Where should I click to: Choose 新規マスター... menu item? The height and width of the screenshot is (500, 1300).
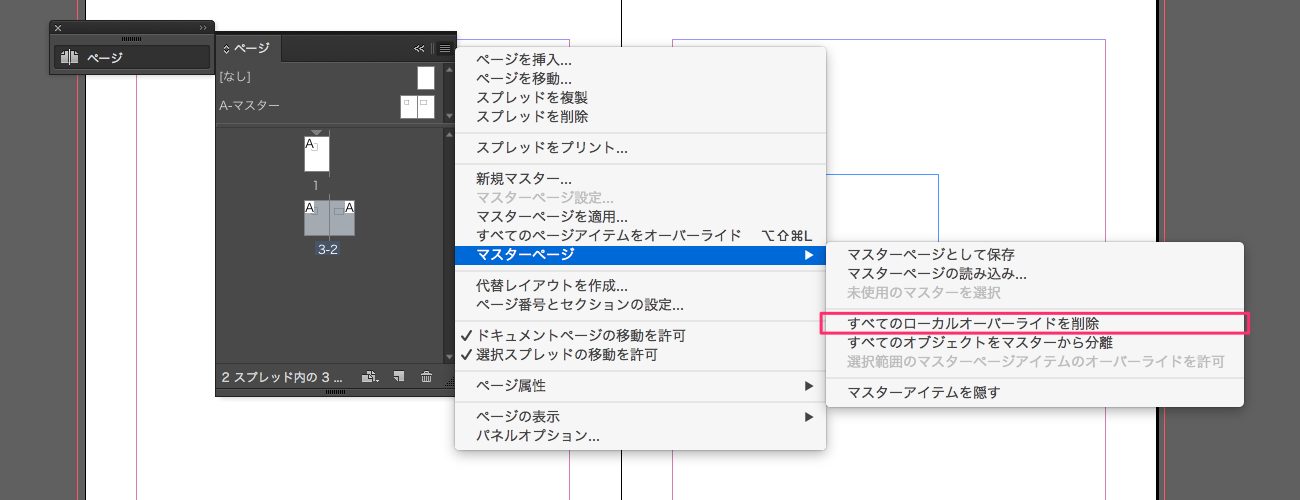point(640,180)
